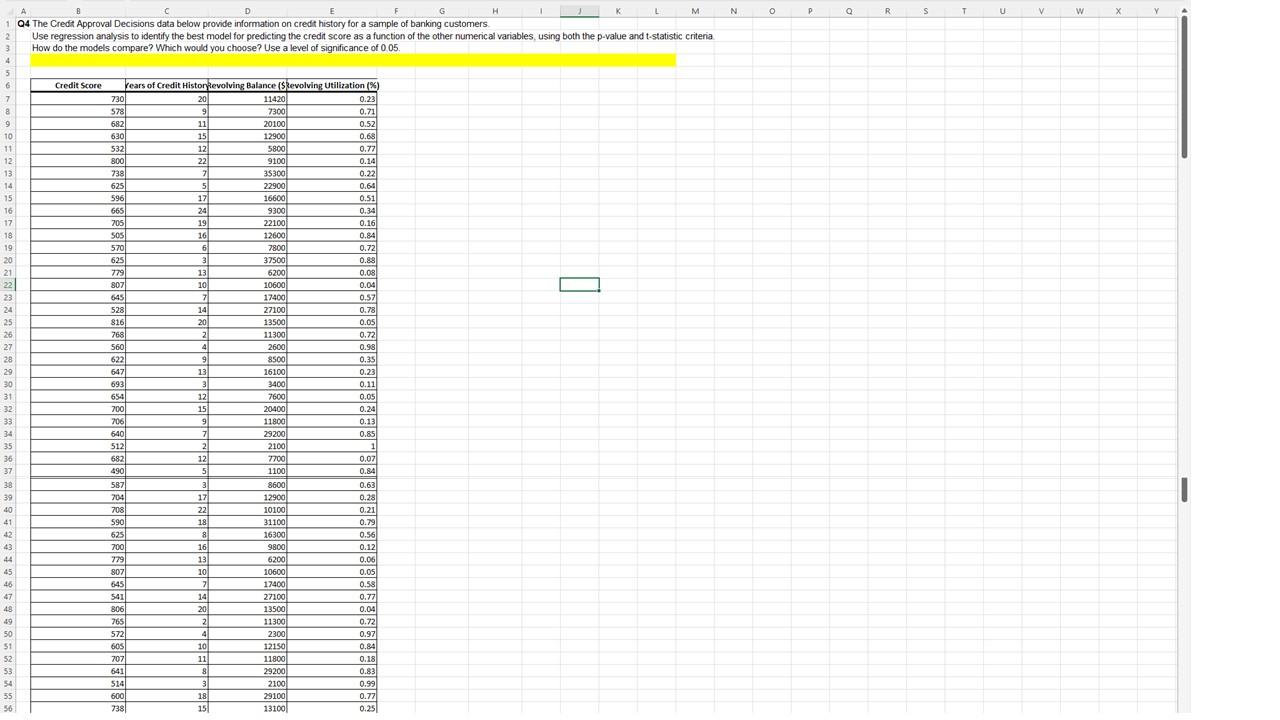1280x720 pixels.
Task: Click the Years of Credit History header cell
Action: point(166,85)
